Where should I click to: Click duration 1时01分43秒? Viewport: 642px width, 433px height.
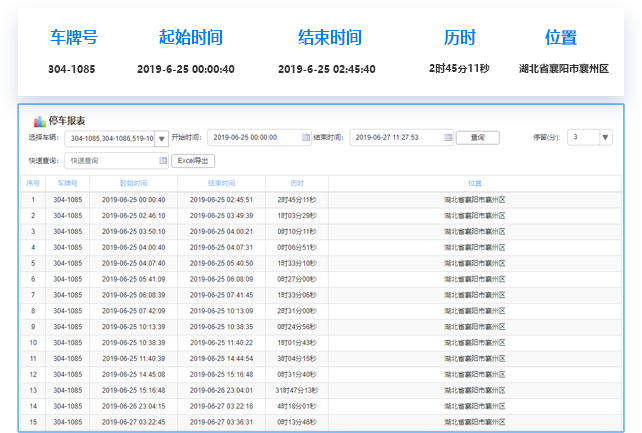(x=297, y=343)
